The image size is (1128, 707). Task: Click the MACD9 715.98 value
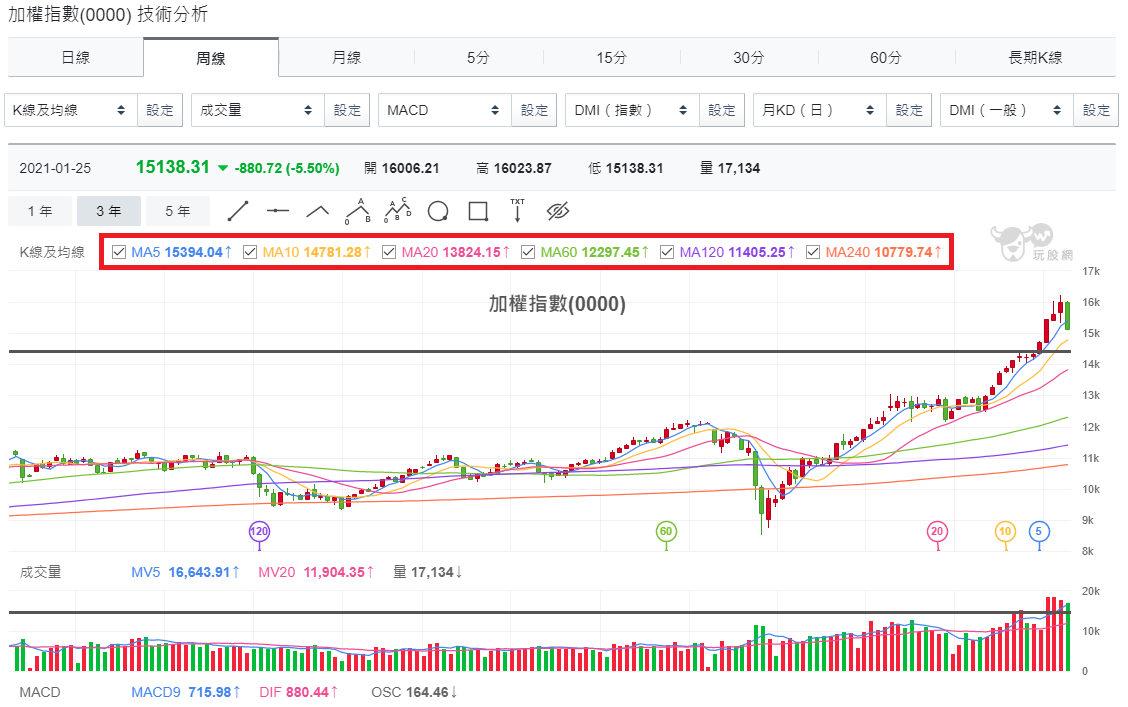(x=185, y=692)
